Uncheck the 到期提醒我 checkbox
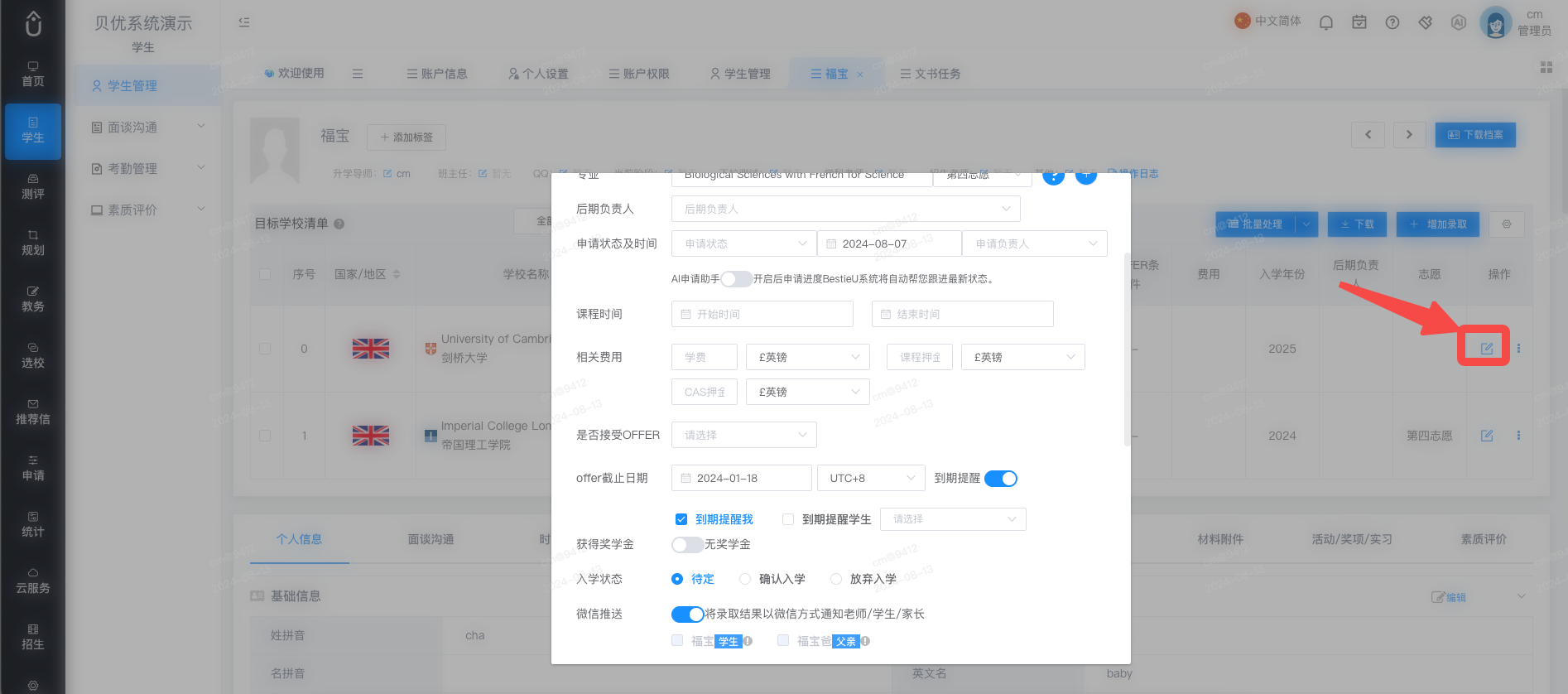 click(681, 519)
